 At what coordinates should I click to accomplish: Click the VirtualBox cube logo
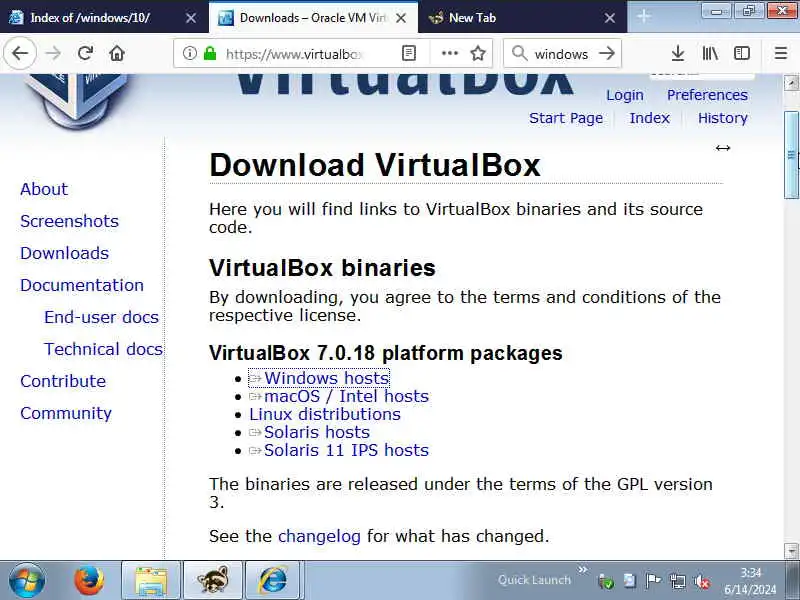77,99
